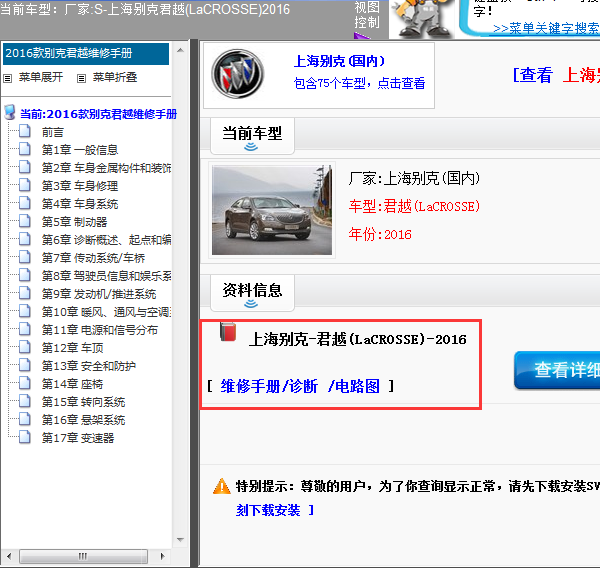
Task: Select 第12章 车顶 chapter
Action: pyautogui.click(x=73, y=348)
